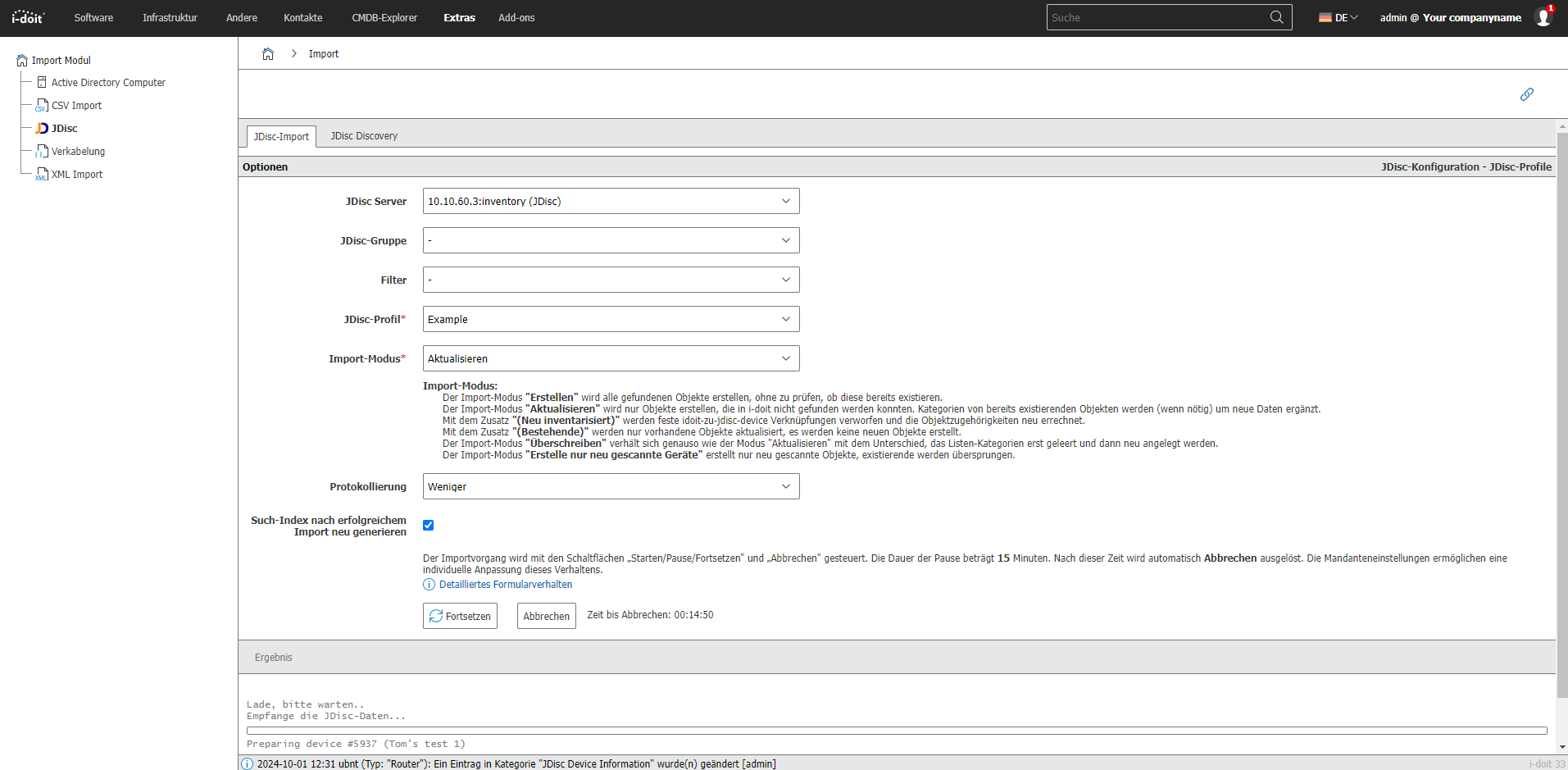Open the Extras menu

pyautogui.click(x=459, y=17)
